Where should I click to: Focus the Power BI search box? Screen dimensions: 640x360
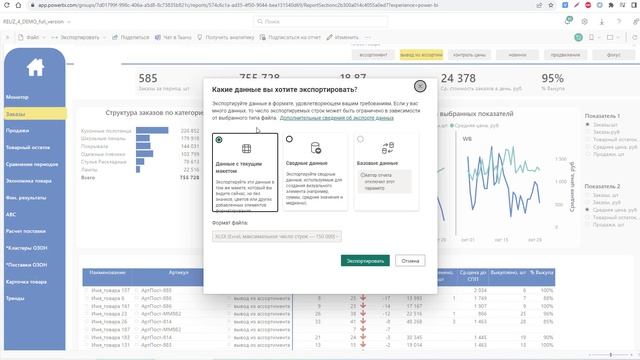click(321, 22)
